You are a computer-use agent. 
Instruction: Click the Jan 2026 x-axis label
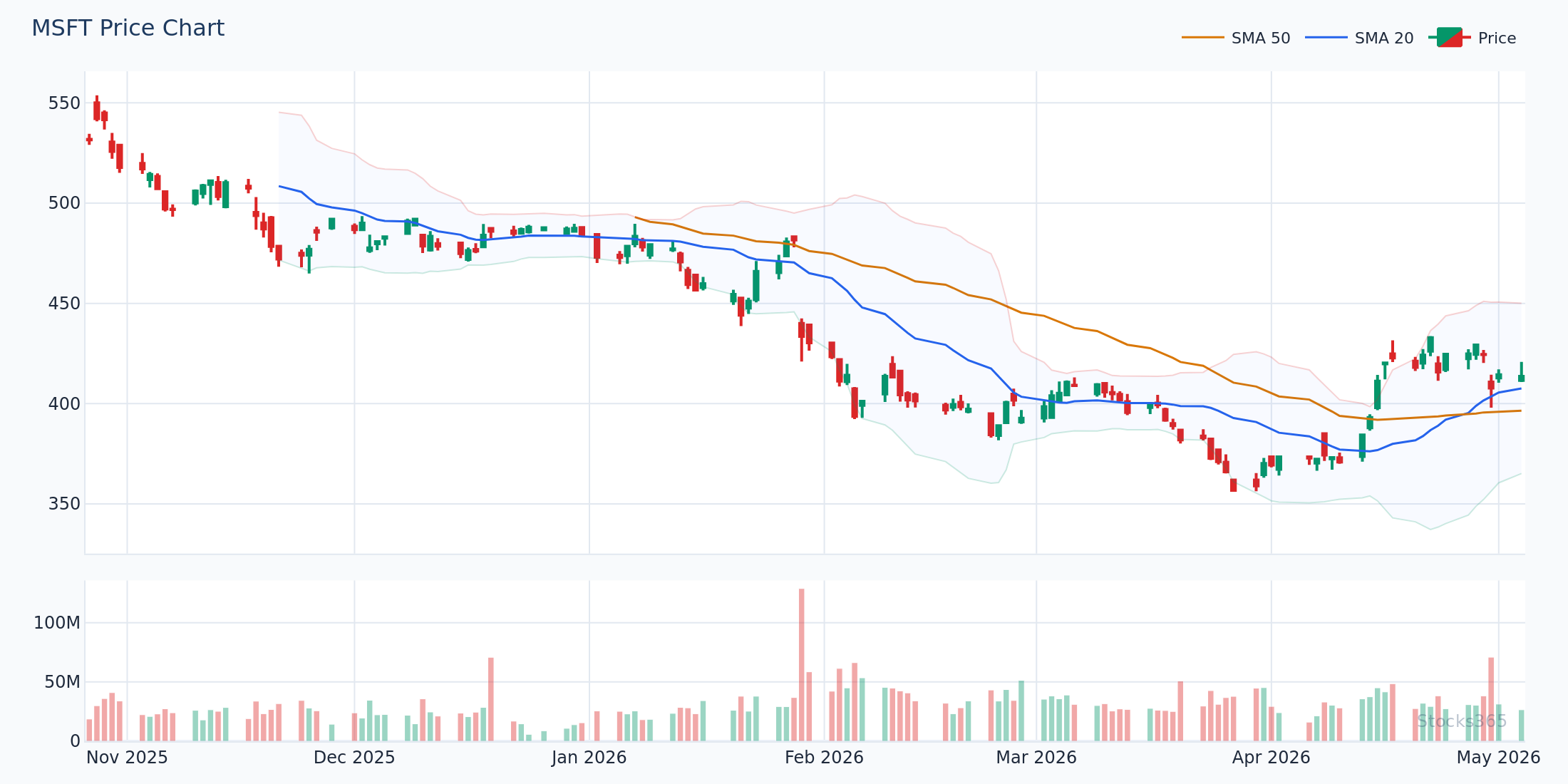[x=589, y=758]
